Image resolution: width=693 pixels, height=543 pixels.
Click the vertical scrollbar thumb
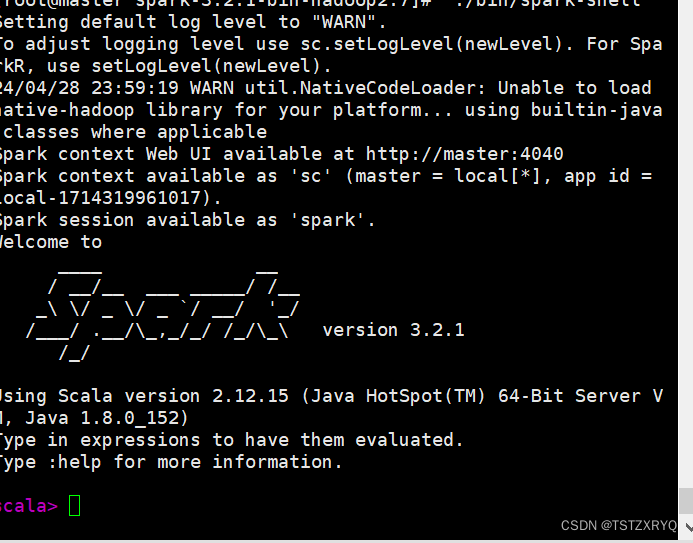tap(686, 501)
